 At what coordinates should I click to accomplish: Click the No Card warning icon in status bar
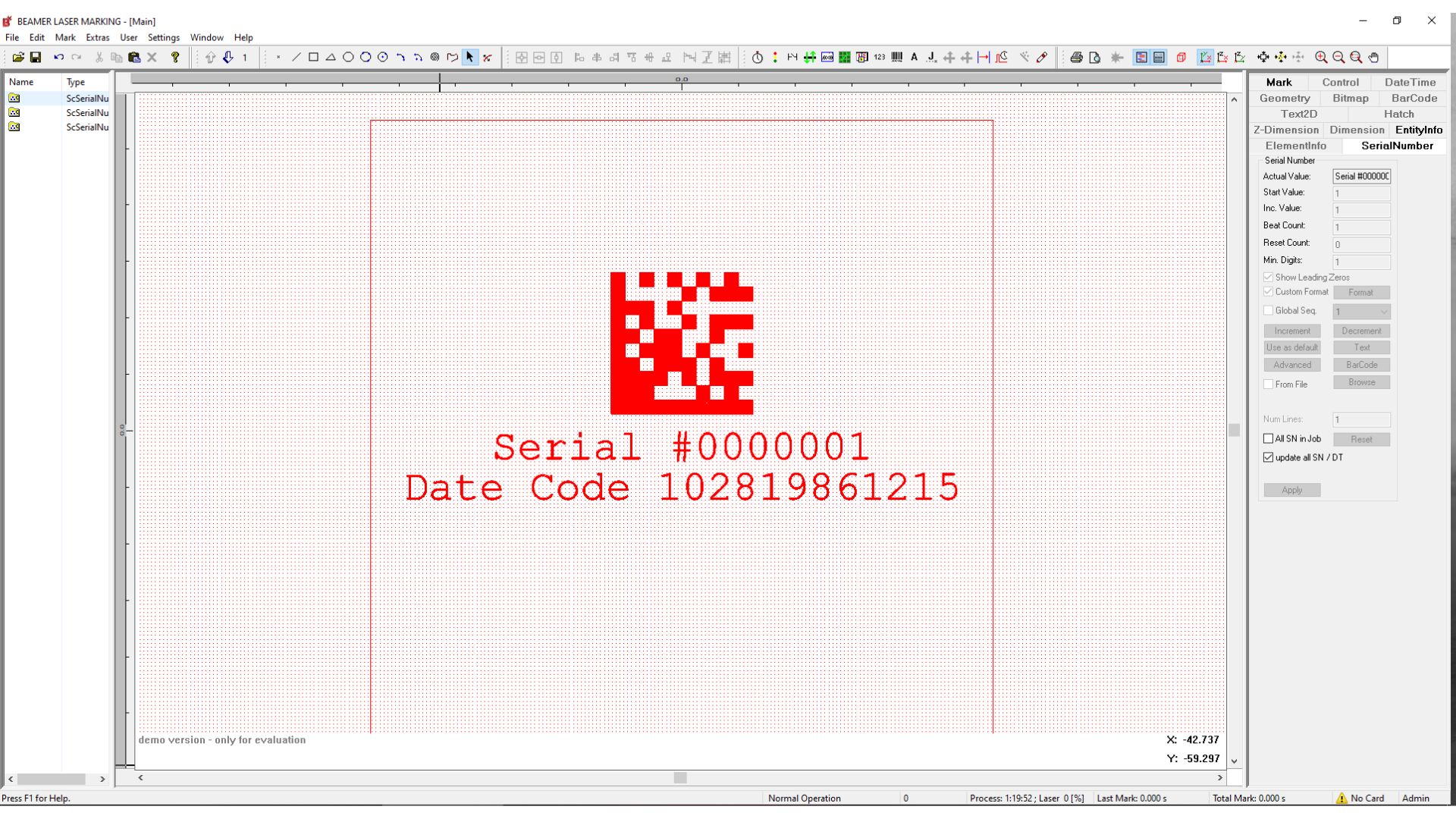1341,798
